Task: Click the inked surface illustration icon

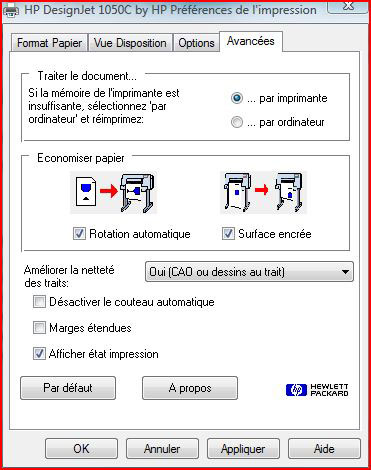Action: 263,192
